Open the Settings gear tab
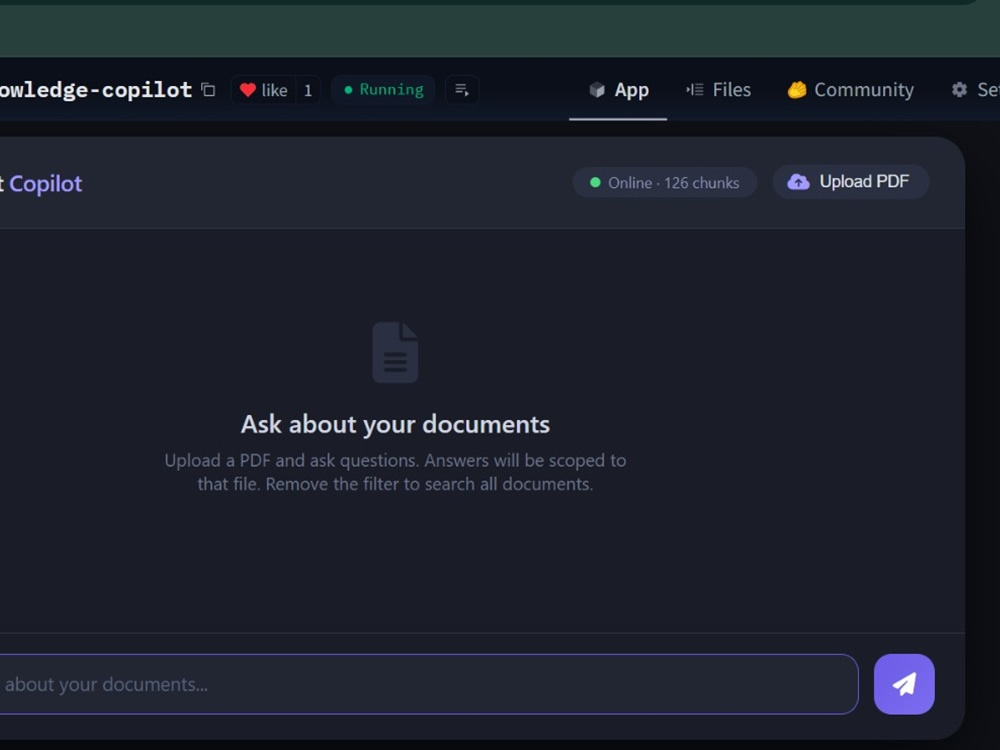The image size is (1000, 750). tap(974, 90)
